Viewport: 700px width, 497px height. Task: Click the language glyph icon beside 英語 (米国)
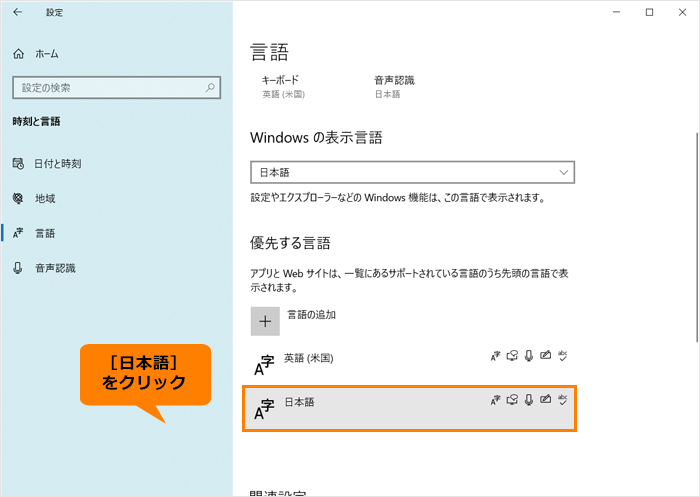[x=264, y=366]
